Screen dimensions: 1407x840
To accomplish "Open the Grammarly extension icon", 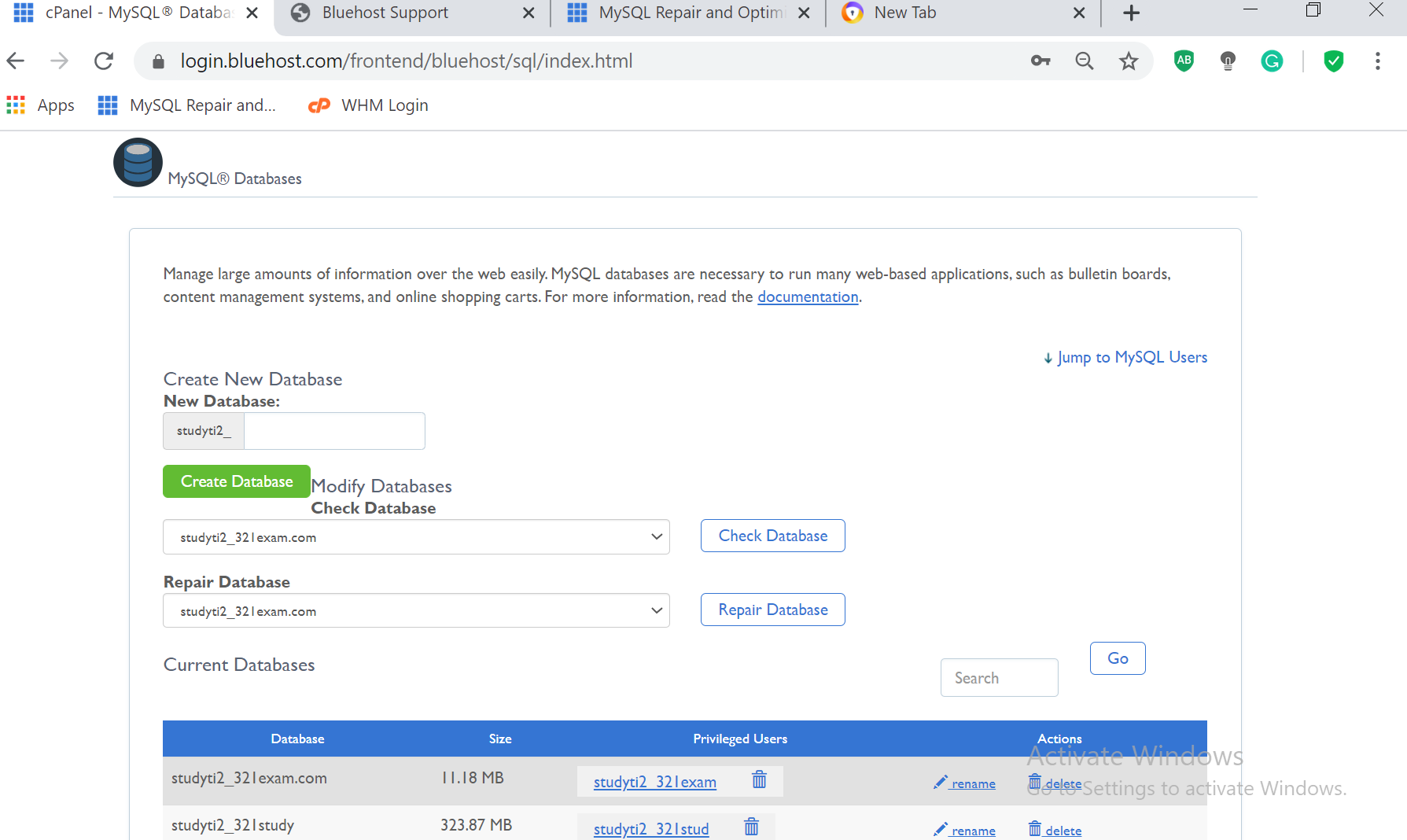I will pos(1272,61).
